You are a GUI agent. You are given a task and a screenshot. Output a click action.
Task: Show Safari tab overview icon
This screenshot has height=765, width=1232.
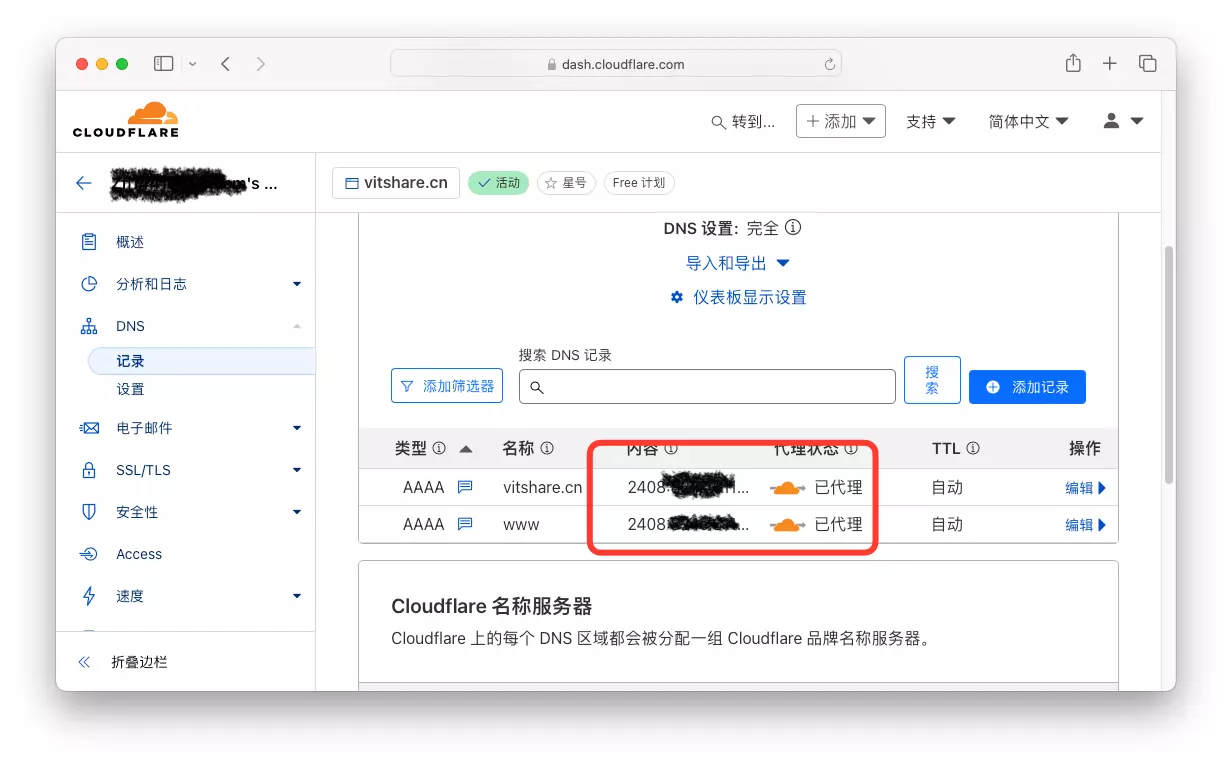(1147, 63)
